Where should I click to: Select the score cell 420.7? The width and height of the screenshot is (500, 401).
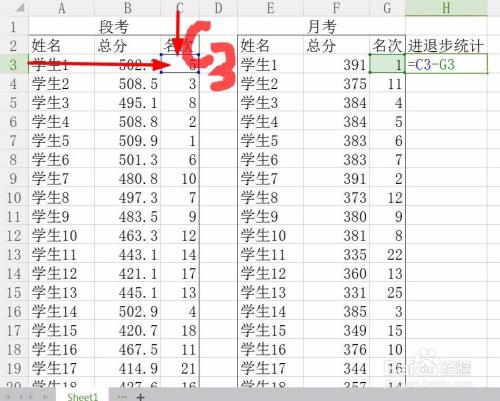coord(127,330)
